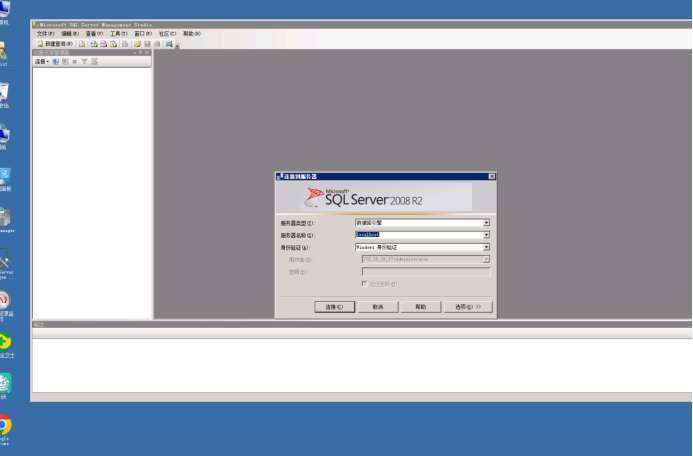This screenshot has width=693, height=456.
Task: Open the 连接 dropdown in Object Explorer
Action: pos(42,61)
